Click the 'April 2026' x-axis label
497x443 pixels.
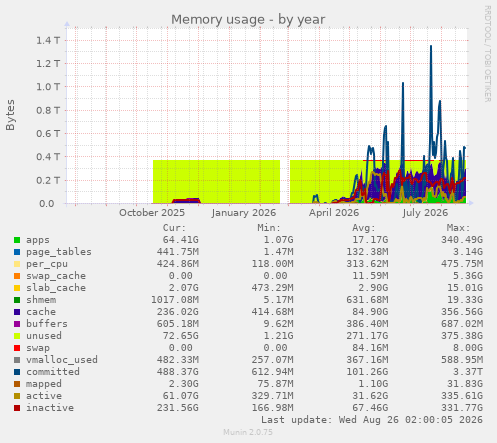click(x=334, y=213)
